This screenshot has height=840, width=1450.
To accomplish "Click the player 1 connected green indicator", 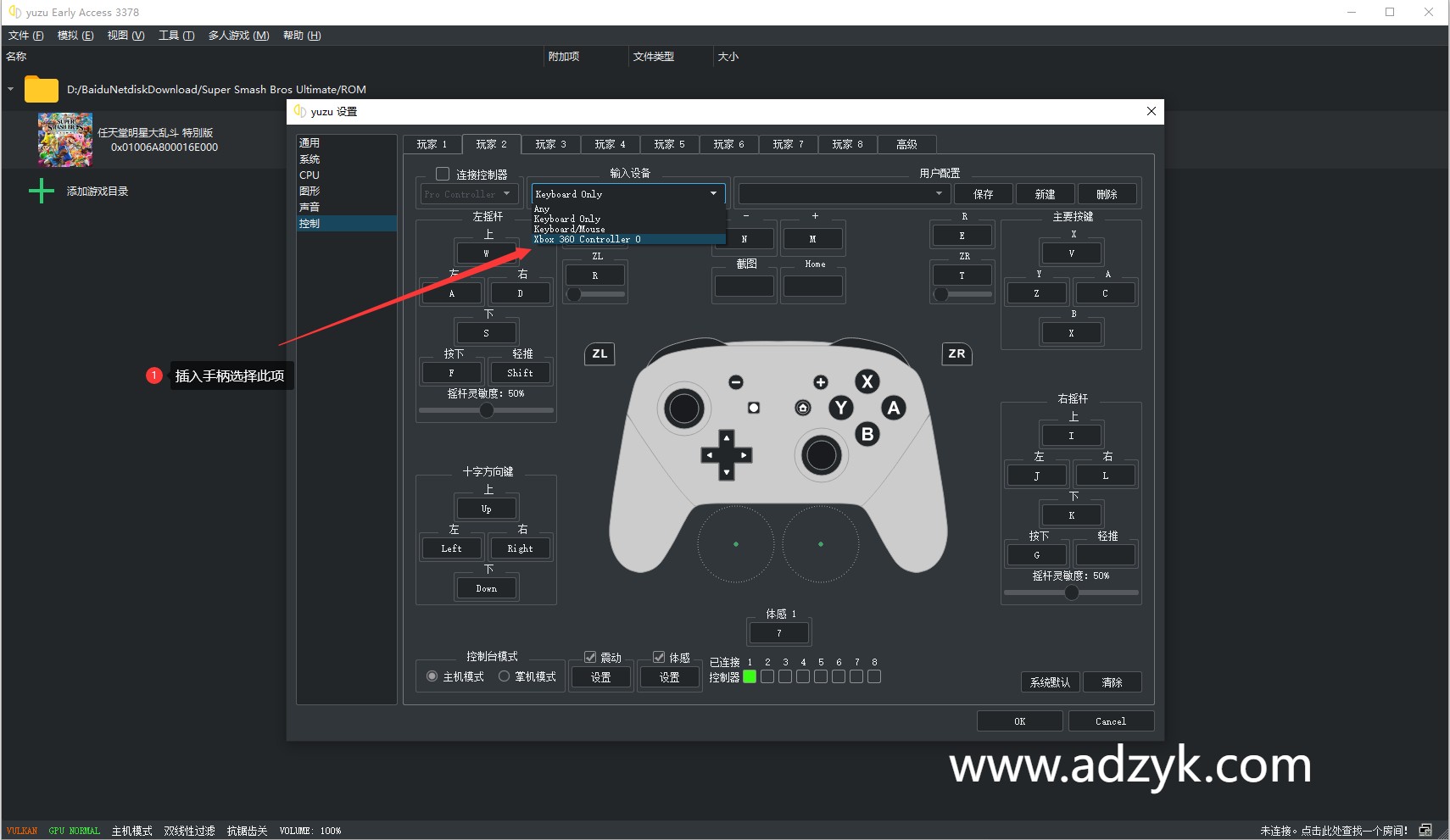I will click(750, 676).
